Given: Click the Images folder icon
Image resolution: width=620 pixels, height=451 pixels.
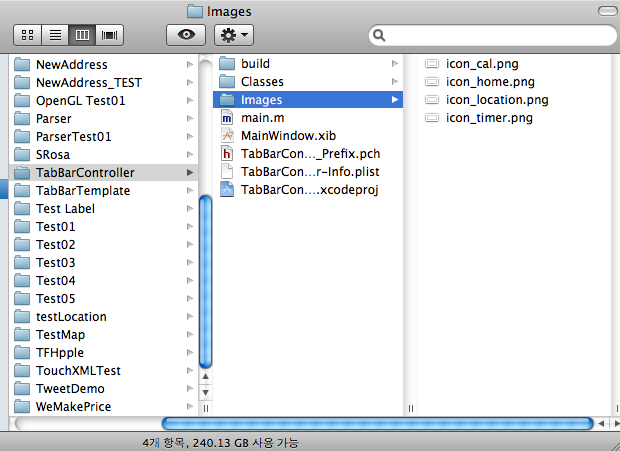Looking at the screenshot, I should (227, 100).
